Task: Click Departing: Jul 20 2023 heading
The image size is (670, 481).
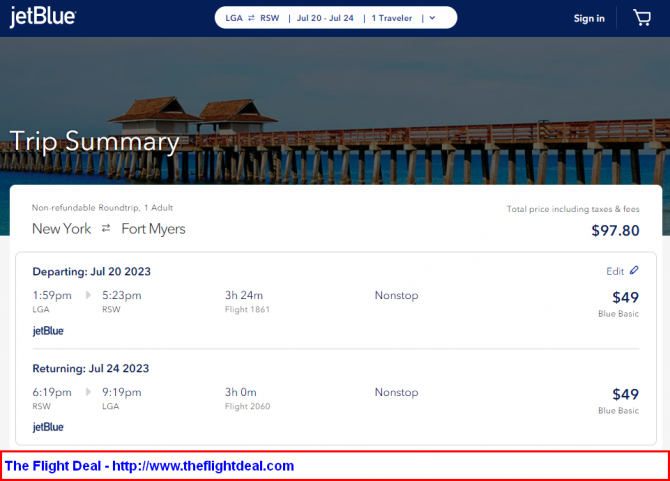Action: point(91,272)
